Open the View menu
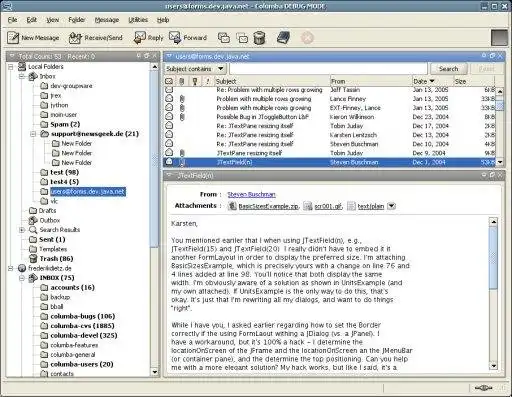This screenshot has width=512, height=397. (x=53, y=20)
